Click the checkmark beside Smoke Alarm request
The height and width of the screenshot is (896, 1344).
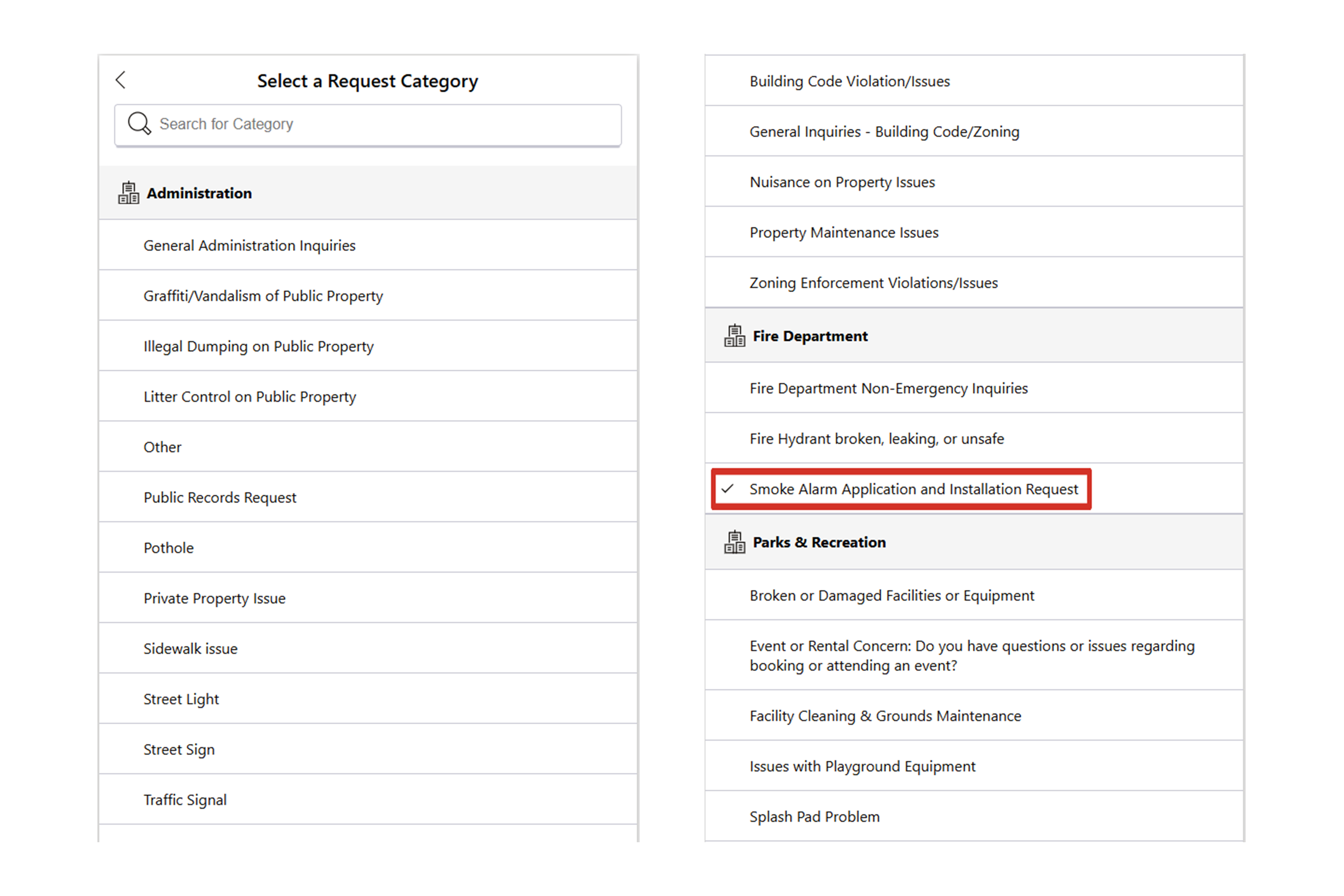[x=728, y=489]
